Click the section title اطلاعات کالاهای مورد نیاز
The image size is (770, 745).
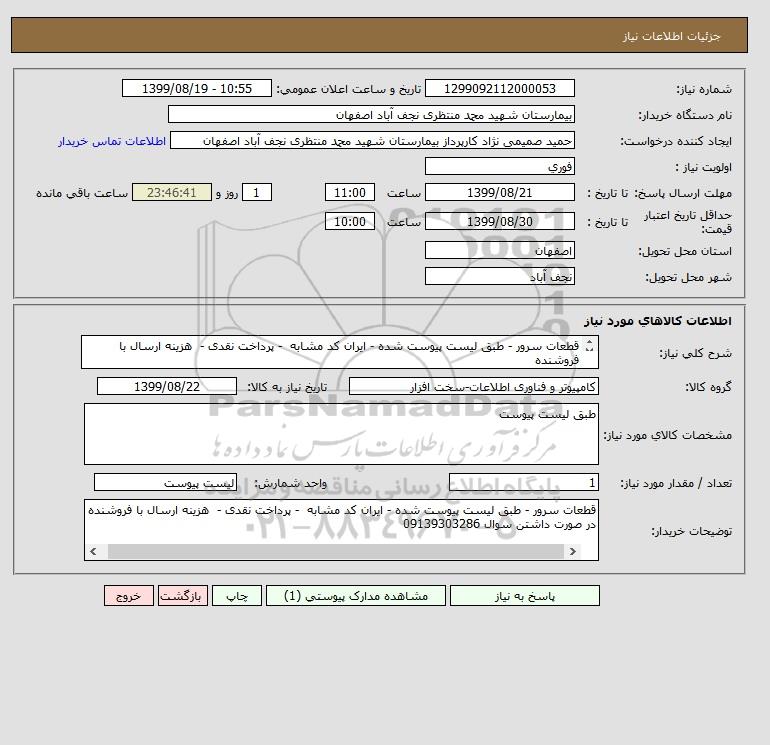pyautogui.click(x=658, y=321)
